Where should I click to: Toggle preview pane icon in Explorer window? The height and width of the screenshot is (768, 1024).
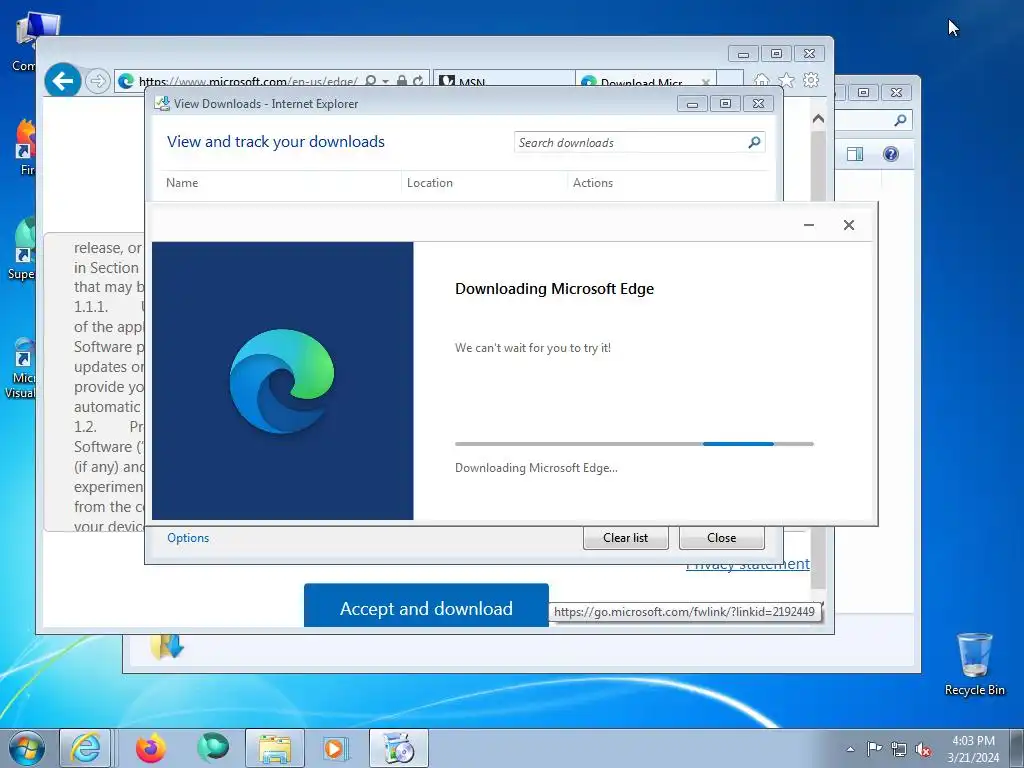[x=855, y=154]
